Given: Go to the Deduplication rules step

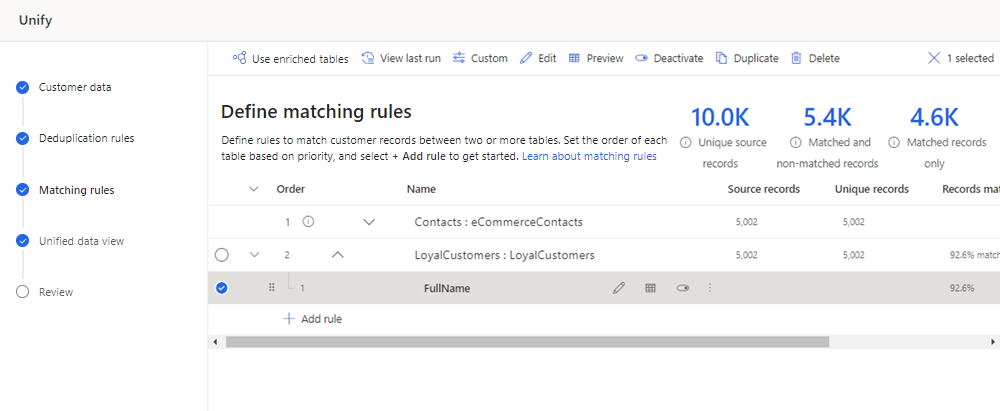Looking at the screenshot, I should (87, 138).
